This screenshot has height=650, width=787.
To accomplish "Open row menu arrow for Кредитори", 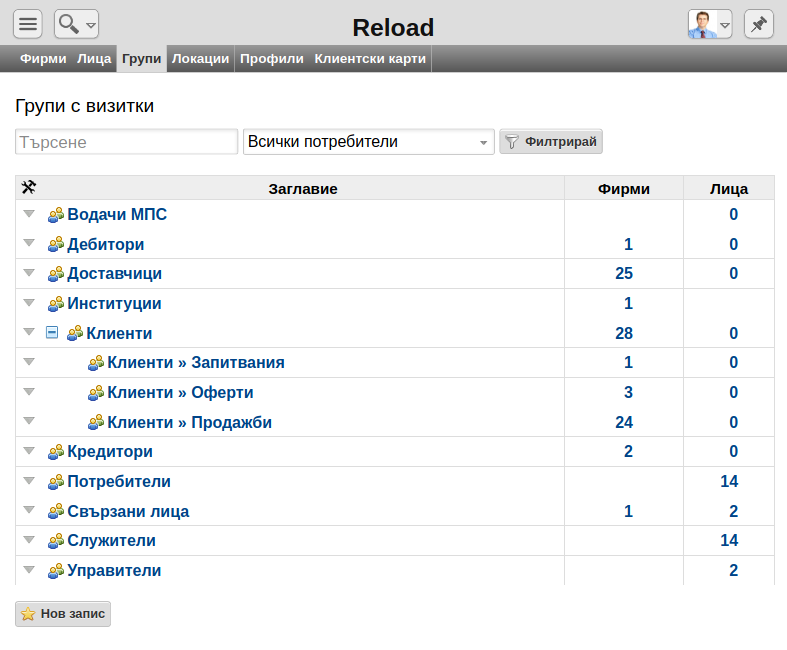I will click(x=29, y=451).
